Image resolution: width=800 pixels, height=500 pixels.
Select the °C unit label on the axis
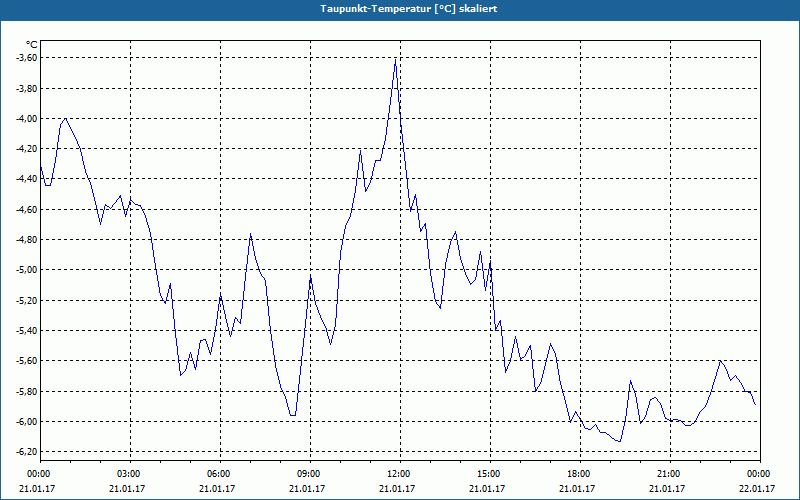pos(32,45)
